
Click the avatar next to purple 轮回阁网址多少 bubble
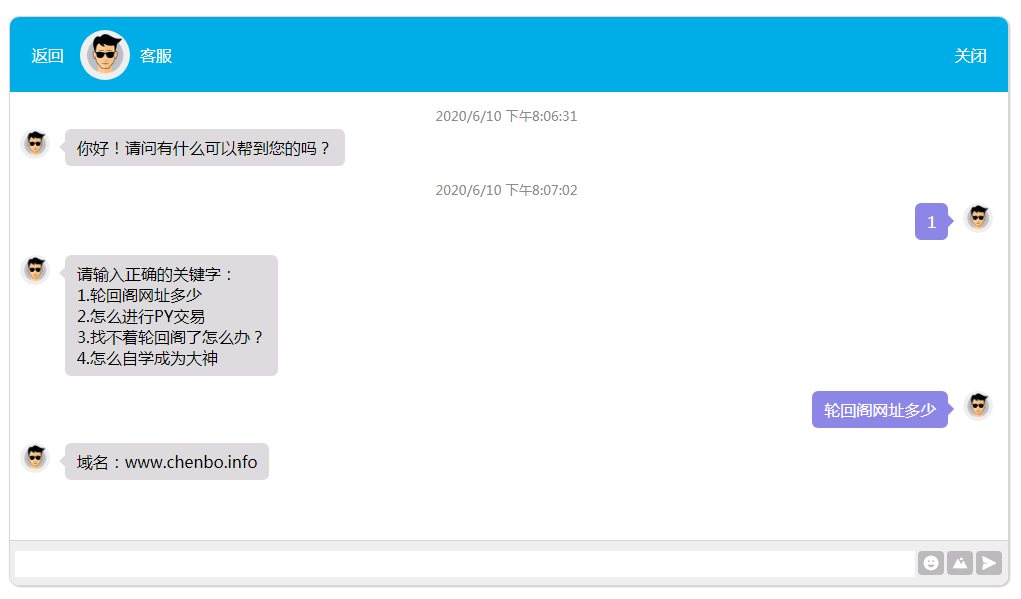[x=978, y=406]
